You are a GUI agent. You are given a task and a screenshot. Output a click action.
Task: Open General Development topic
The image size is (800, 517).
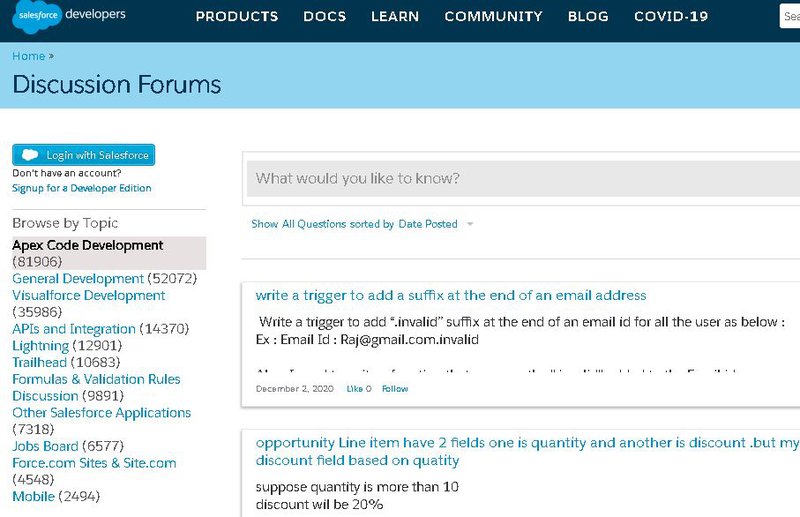(78, 279)
